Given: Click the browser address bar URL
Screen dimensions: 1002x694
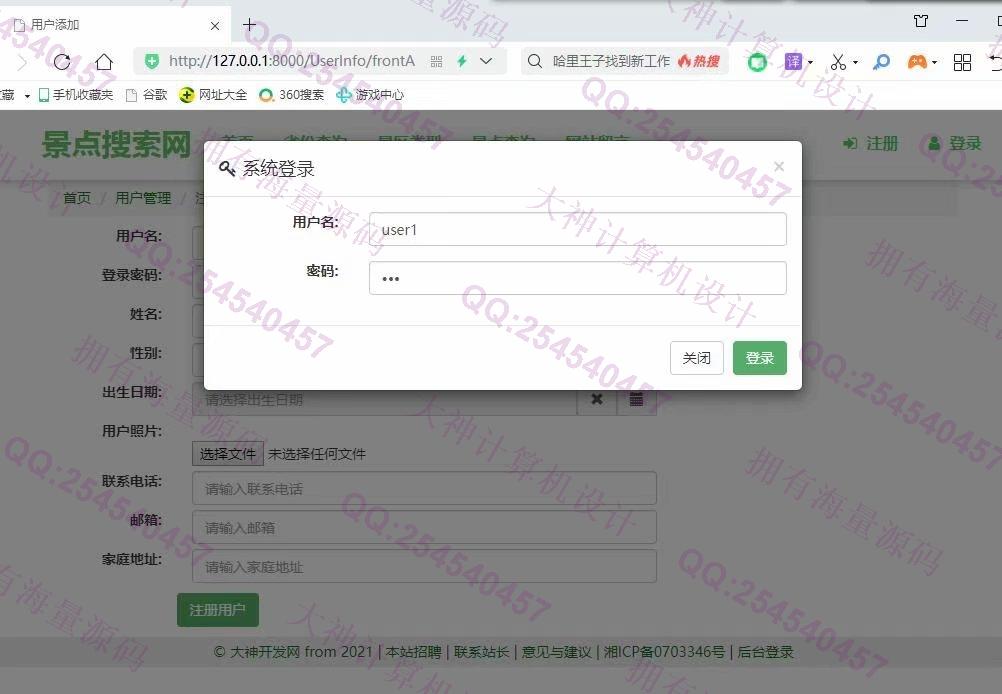Looking at the screenshot, I should 292,61.
